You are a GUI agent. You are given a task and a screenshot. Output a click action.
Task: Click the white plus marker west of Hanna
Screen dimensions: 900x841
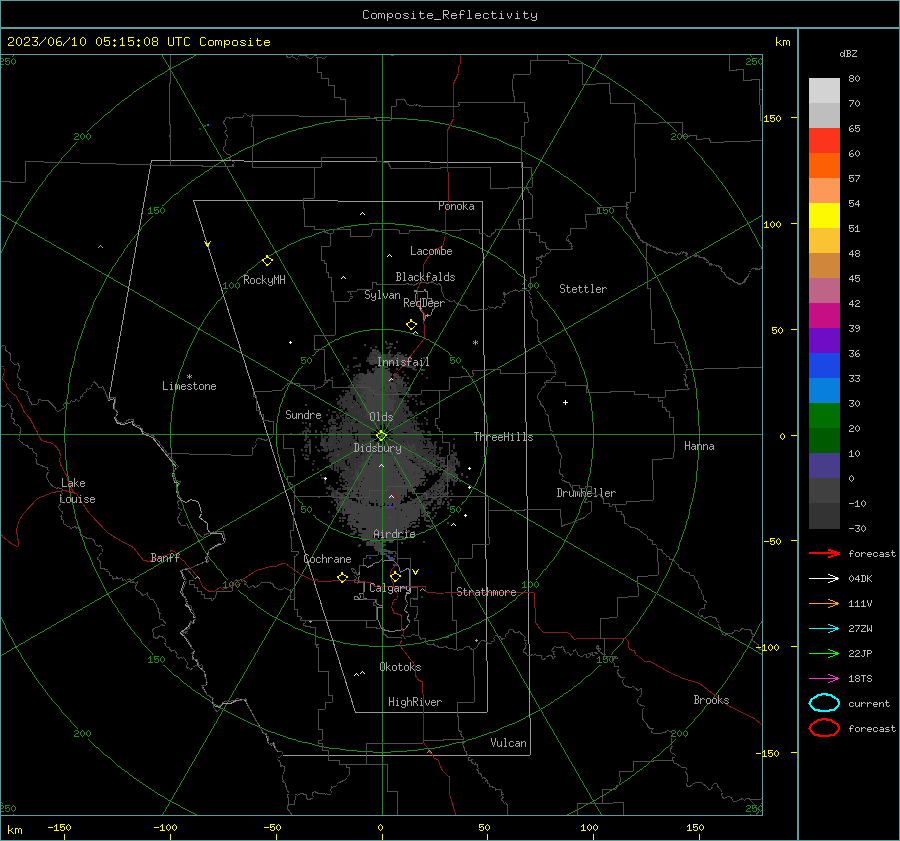pyautogui.click(x=565, y=402)
